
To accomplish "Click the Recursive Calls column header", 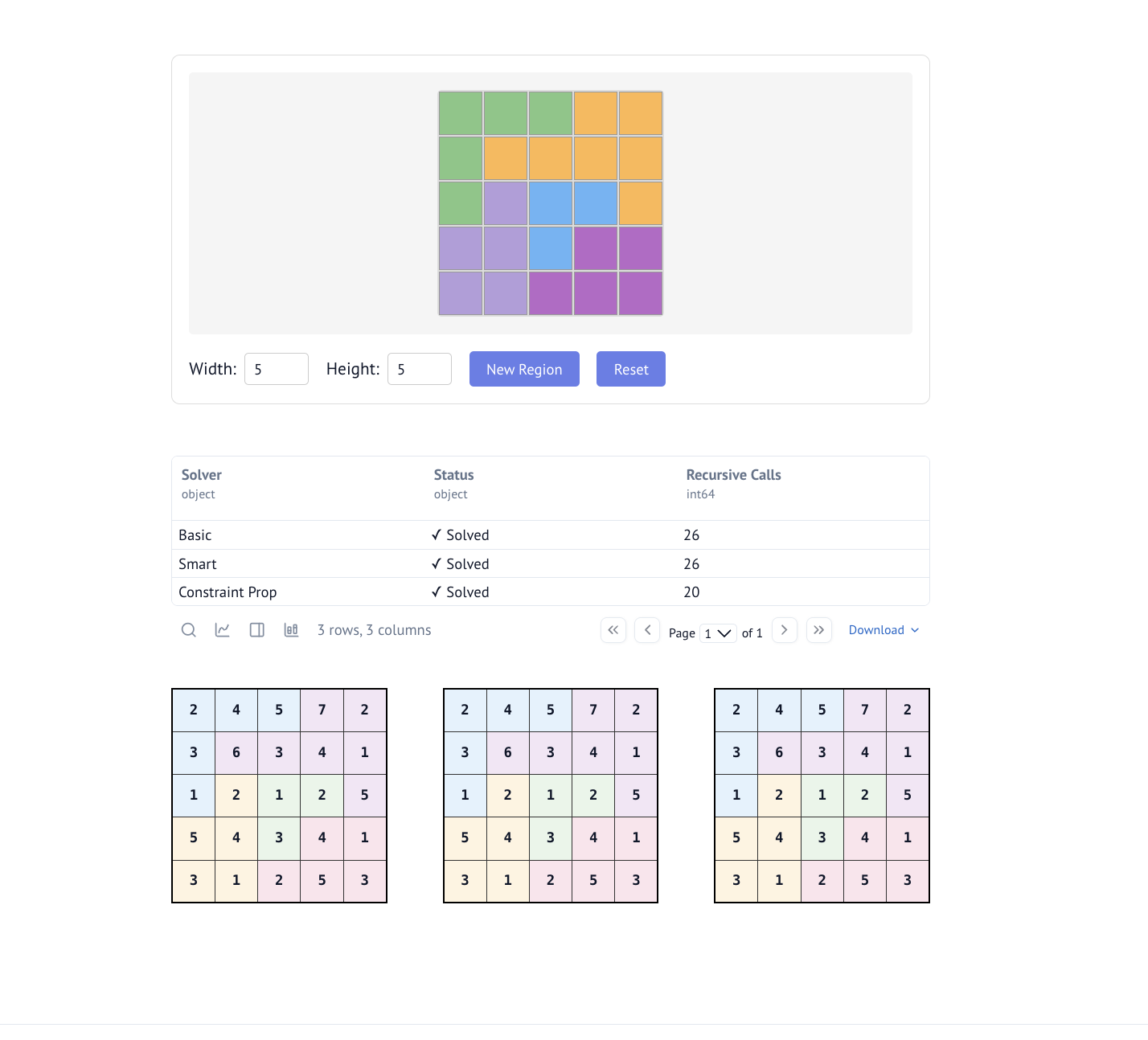I will coord(733,475).
